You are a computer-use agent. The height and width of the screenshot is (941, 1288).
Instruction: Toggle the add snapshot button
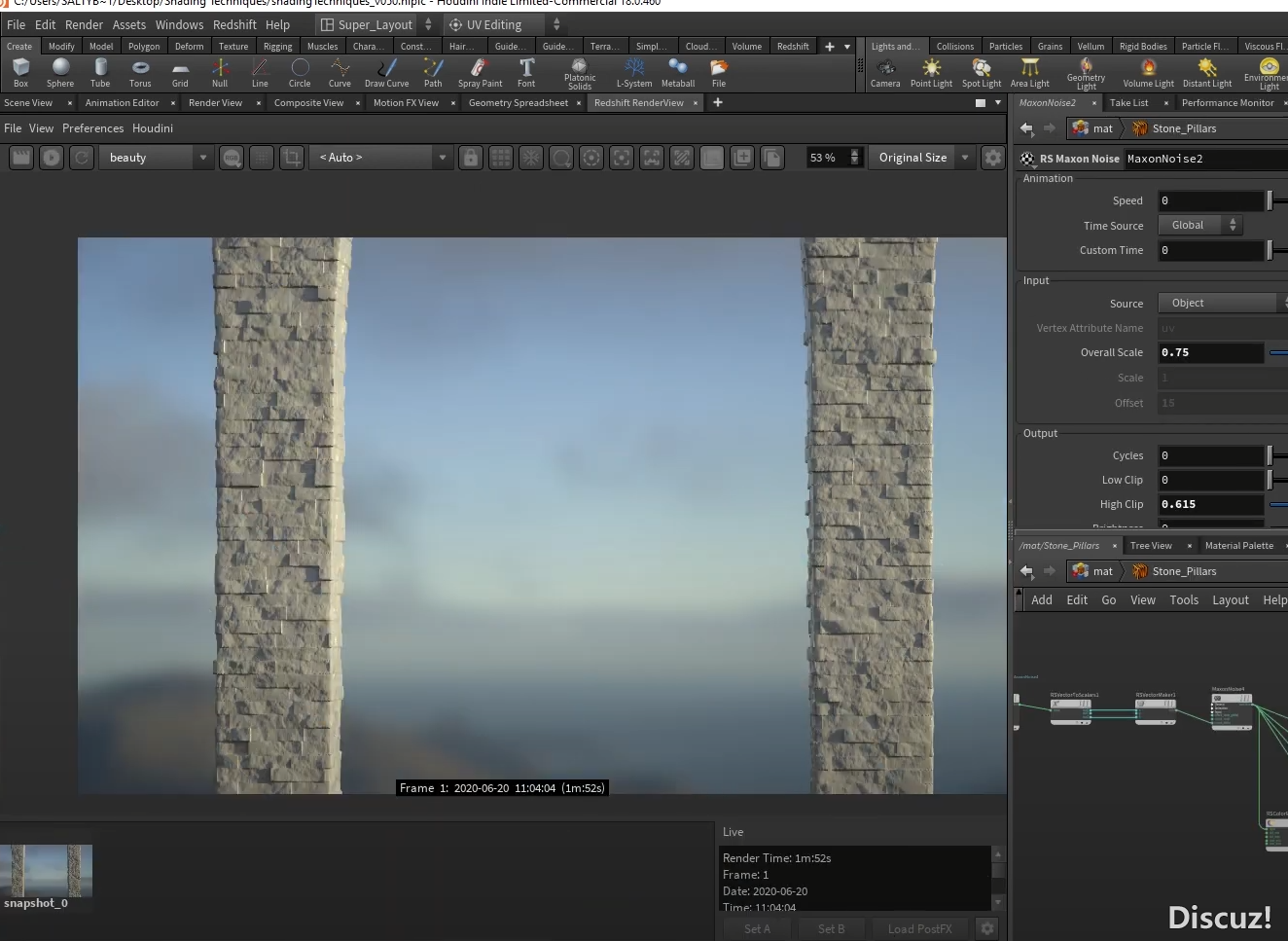coord(742,158)
